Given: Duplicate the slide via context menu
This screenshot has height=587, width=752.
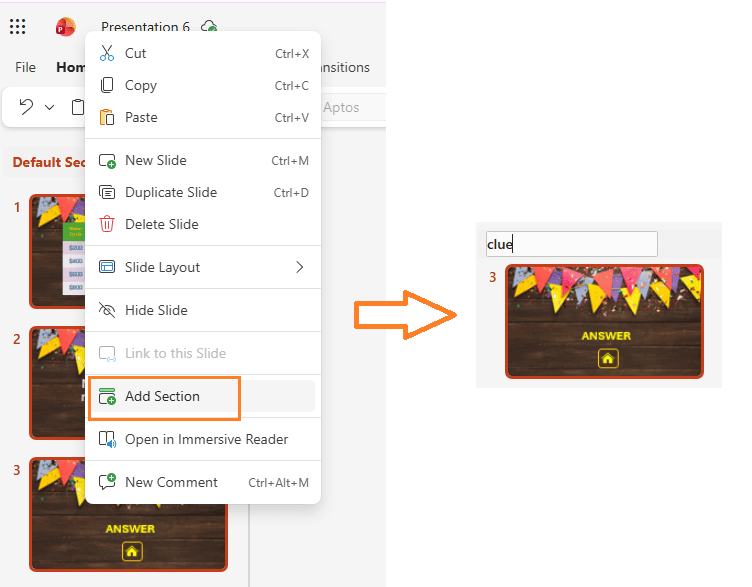Looking at the screenshot, I should click(170, 192).
